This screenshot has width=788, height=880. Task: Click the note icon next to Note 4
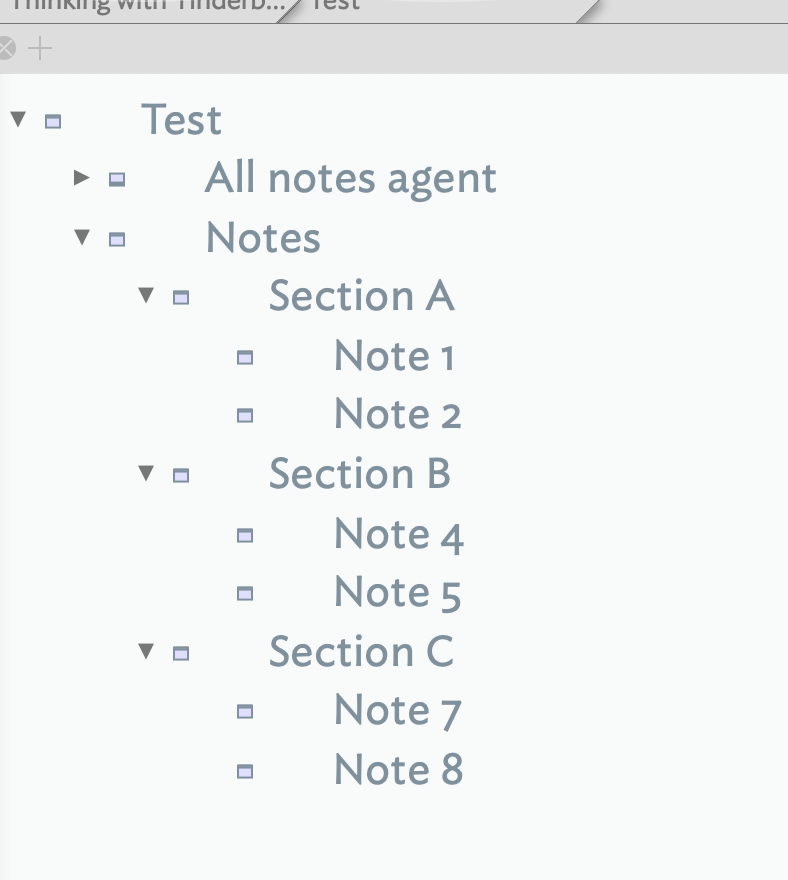click(245, 535)
